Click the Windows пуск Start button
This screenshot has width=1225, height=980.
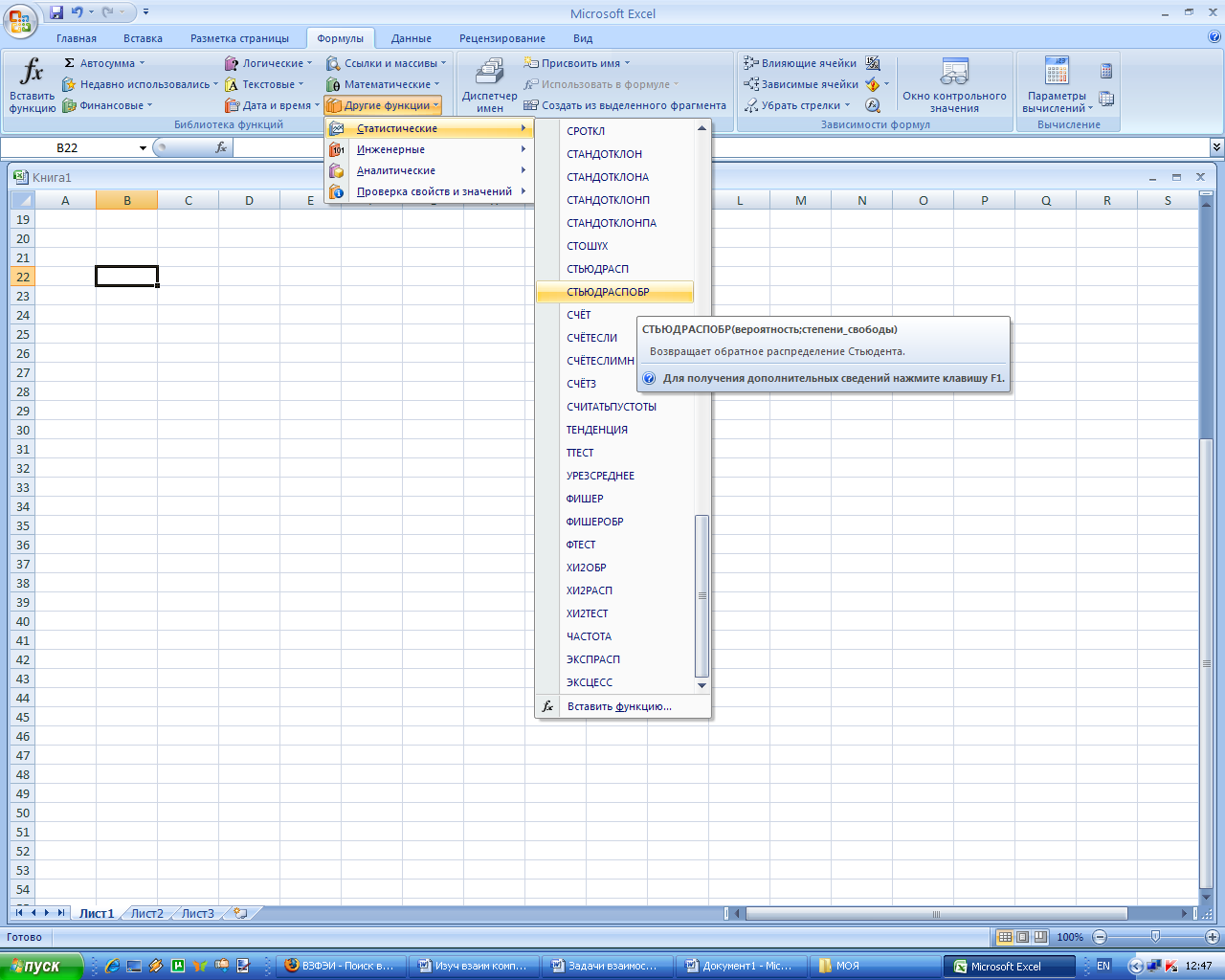click(41, 966)
